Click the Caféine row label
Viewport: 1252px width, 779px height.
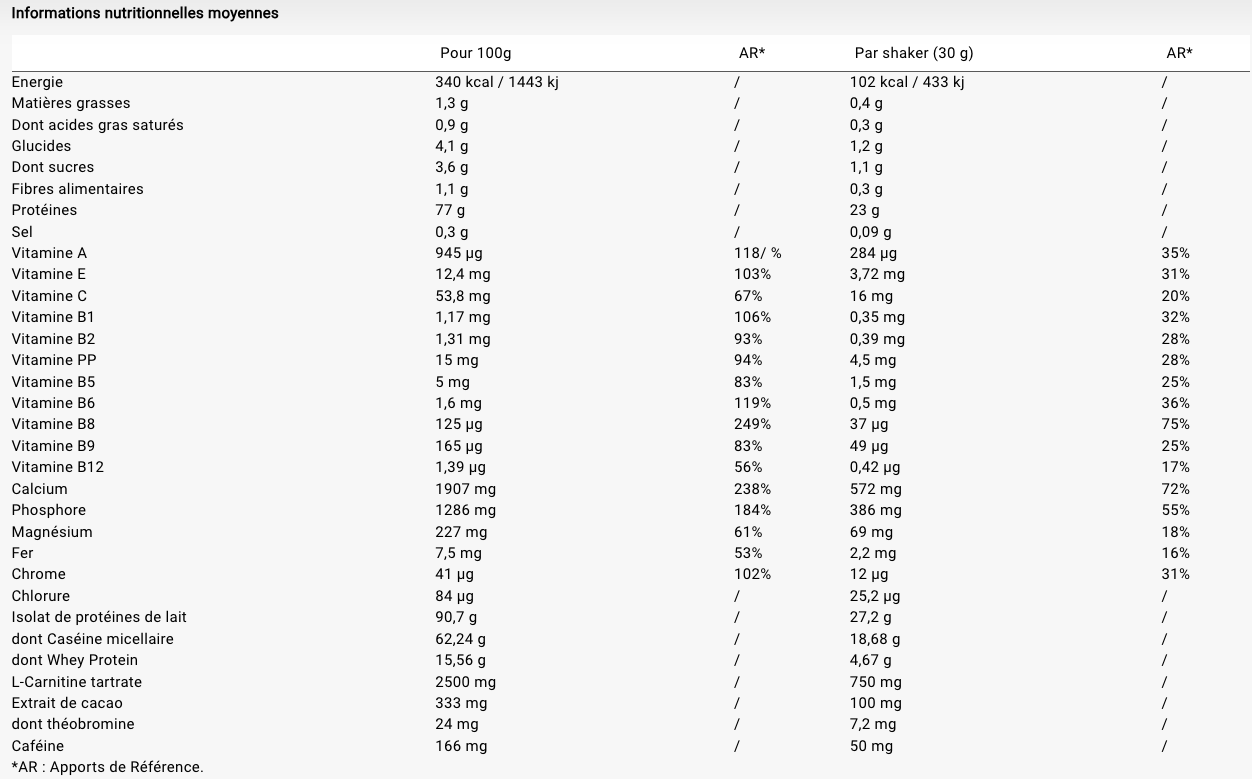(x=38, y=746)
